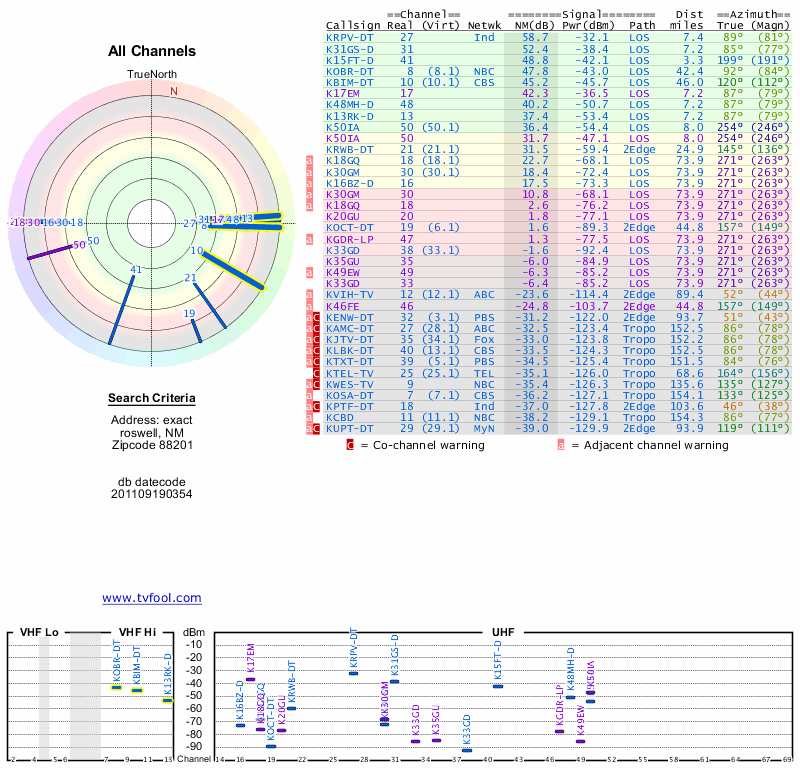
Task: Click the red co-channel warning legend icon
Action: [350, 445]
